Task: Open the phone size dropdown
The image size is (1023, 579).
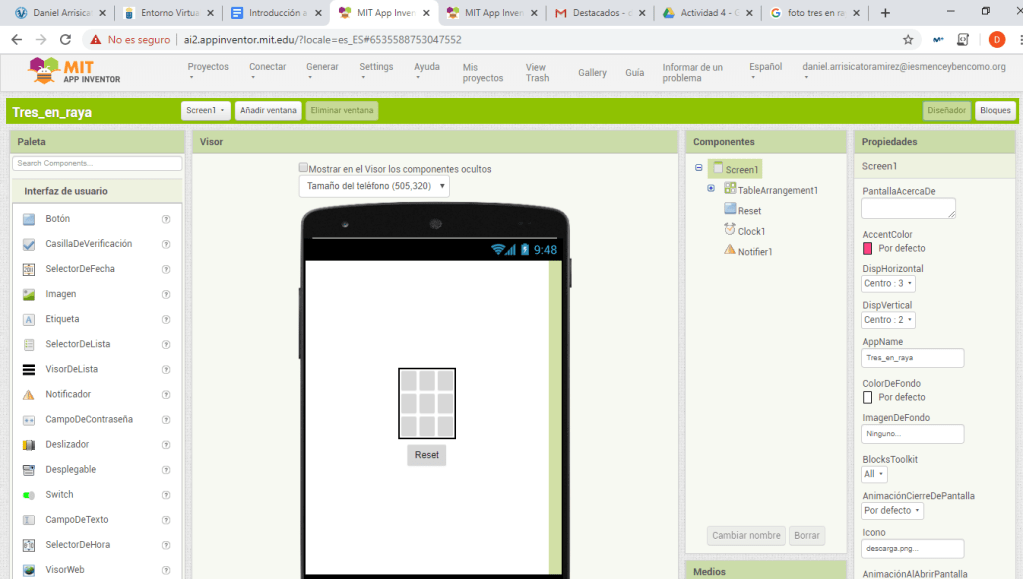Action: click(x=374, y=186)
